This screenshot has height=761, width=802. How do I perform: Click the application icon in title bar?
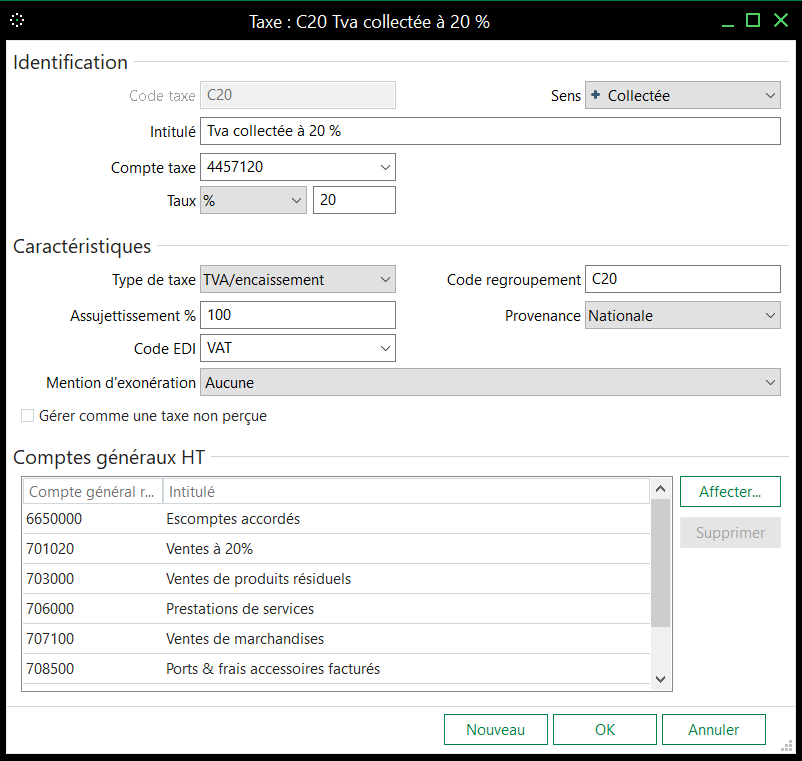[x=18, y=20]
